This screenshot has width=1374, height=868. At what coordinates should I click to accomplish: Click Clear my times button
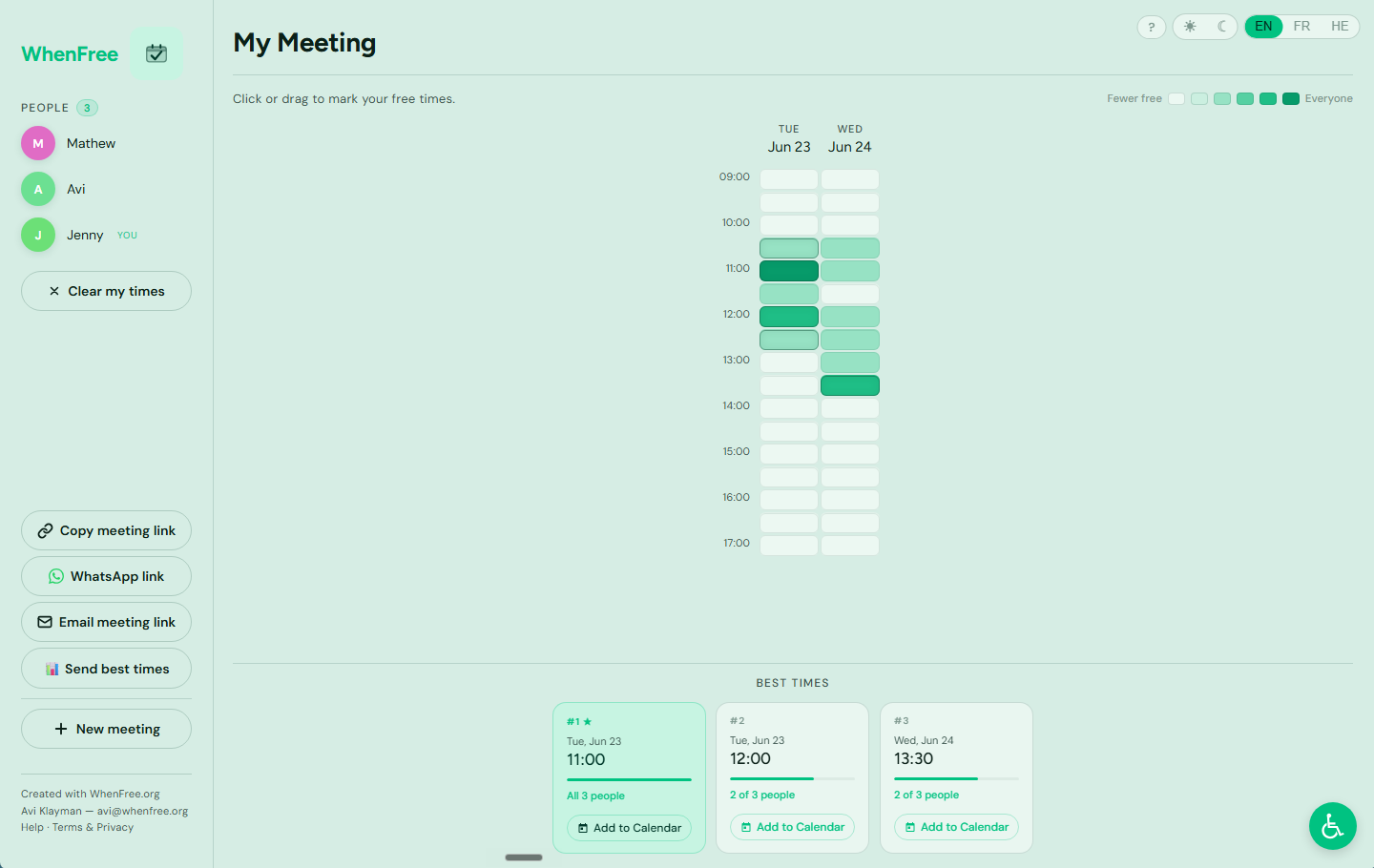click(x=106, y=291)
